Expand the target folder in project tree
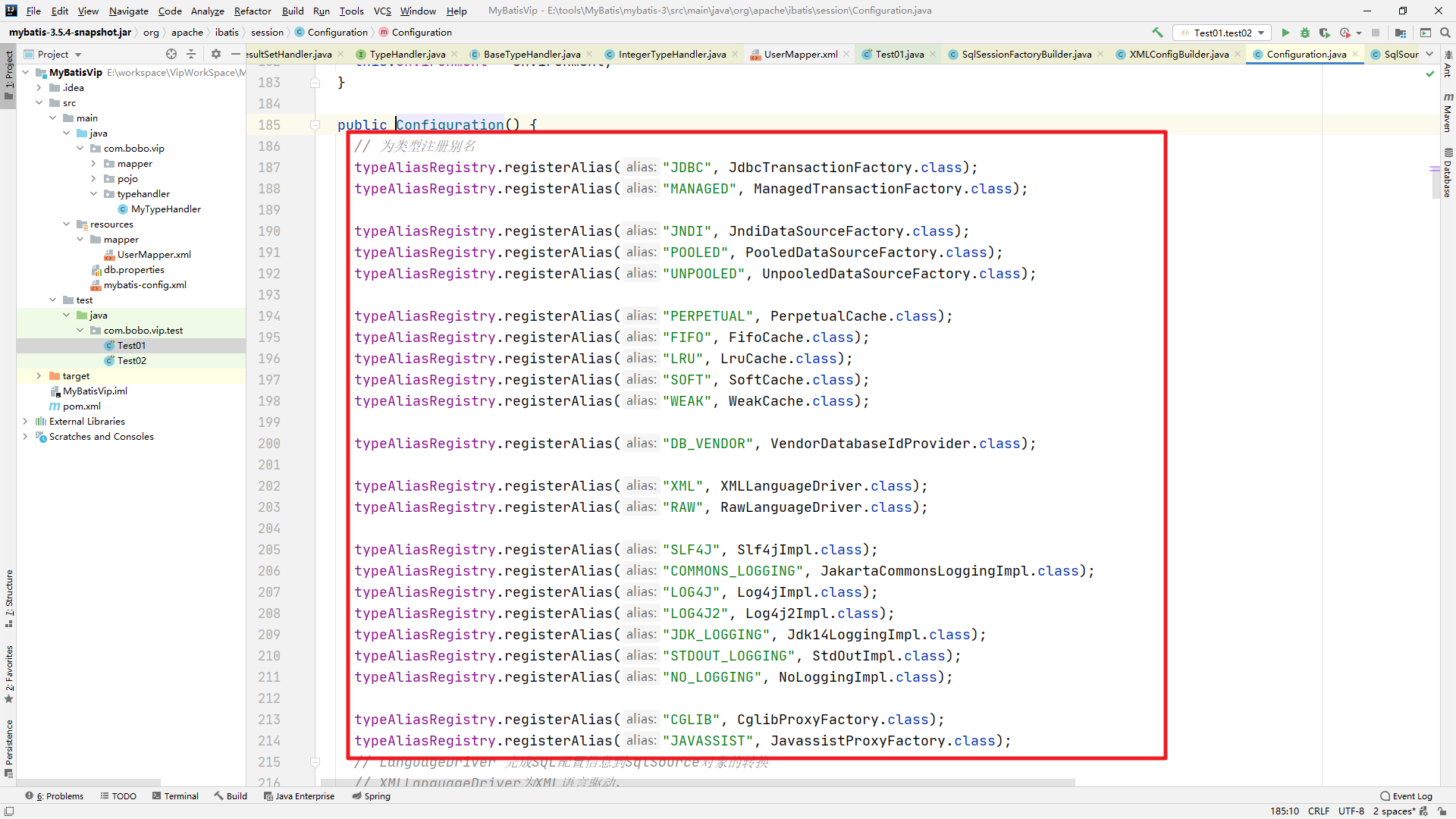1456x819 pixels. pos(39,375)
